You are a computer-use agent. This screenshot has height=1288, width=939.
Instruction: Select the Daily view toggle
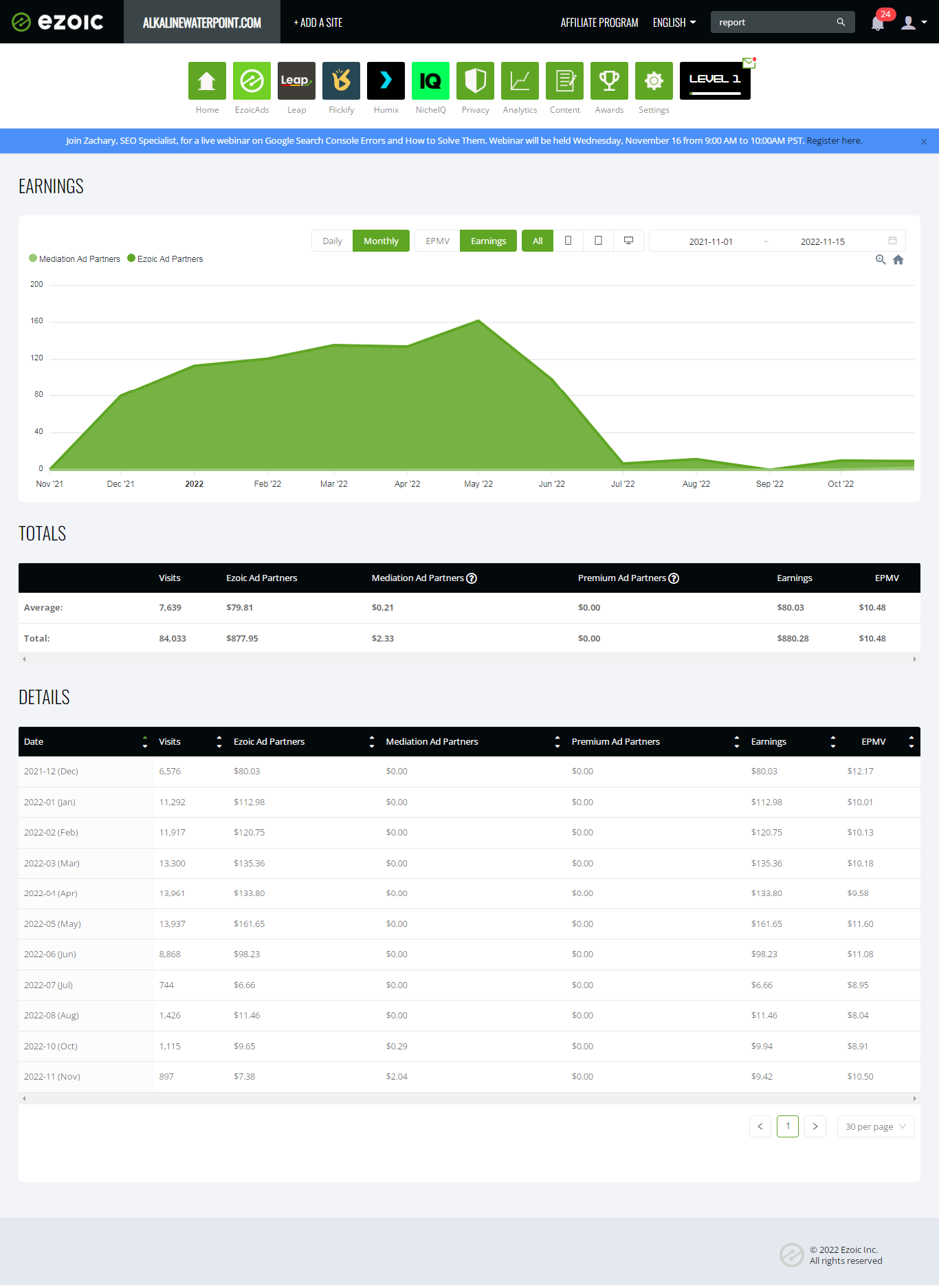coord(332,241)
